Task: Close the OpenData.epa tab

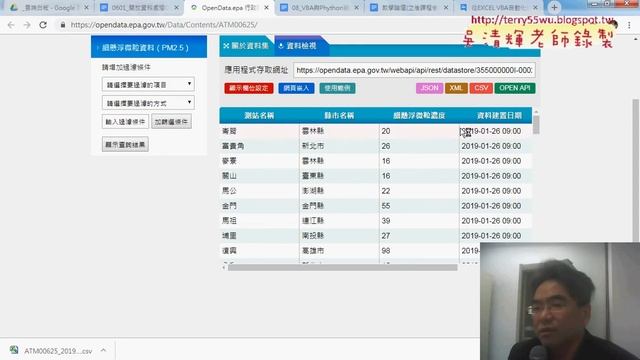Action: click(x=267, y=7)
